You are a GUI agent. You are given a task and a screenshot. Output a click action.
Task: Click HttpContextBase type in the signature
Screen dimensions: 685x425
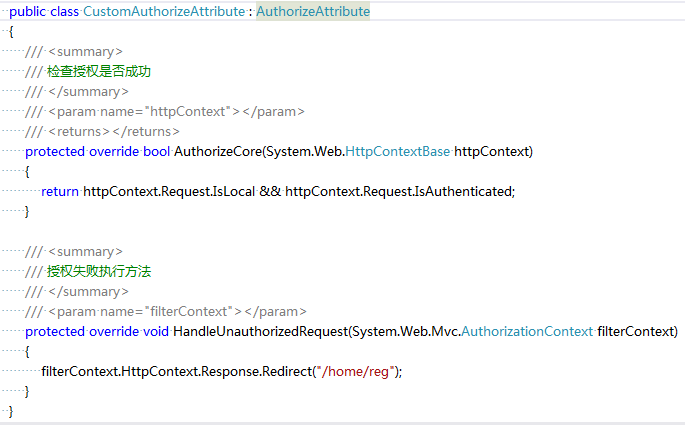(x=398, y=152)
